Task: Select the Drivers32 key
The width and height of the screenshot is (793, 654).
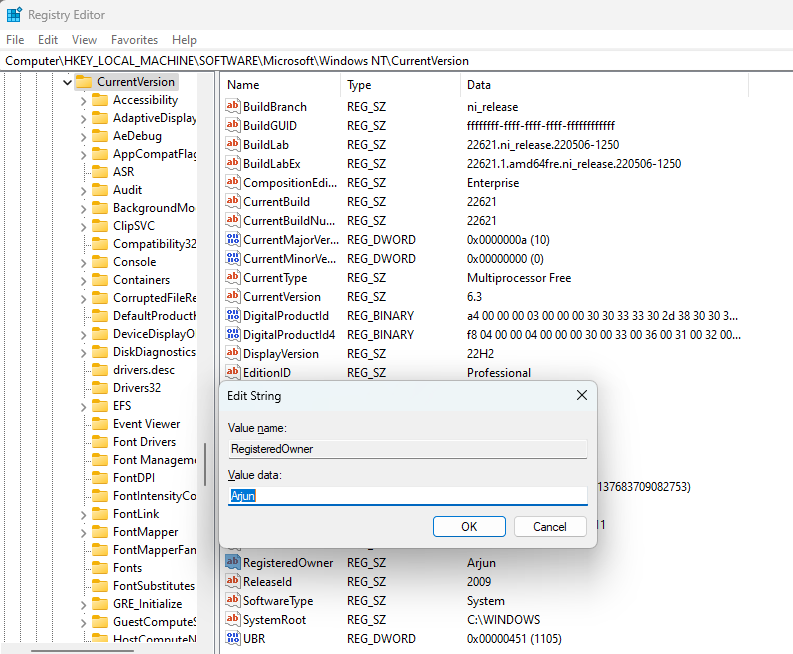Action: pyautogui.click(x=137, y=387)
